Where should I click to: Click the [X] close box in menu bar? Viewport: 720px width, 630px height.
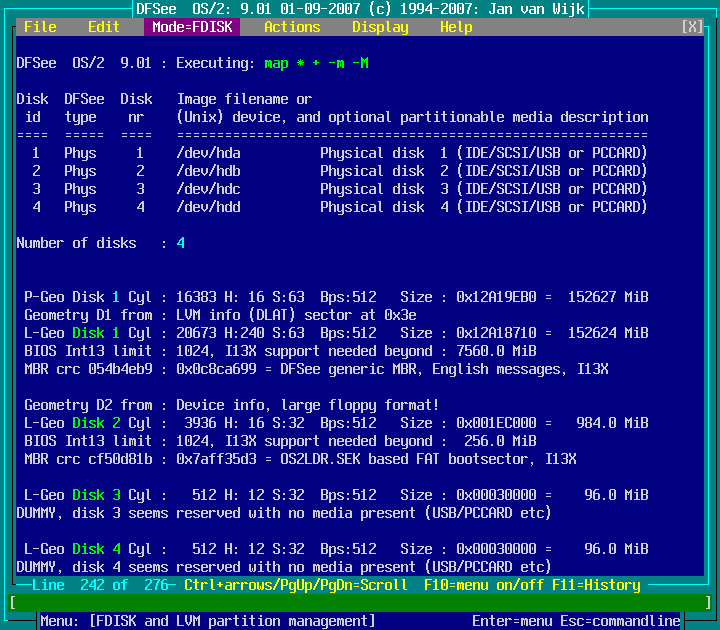click(692, 27)
